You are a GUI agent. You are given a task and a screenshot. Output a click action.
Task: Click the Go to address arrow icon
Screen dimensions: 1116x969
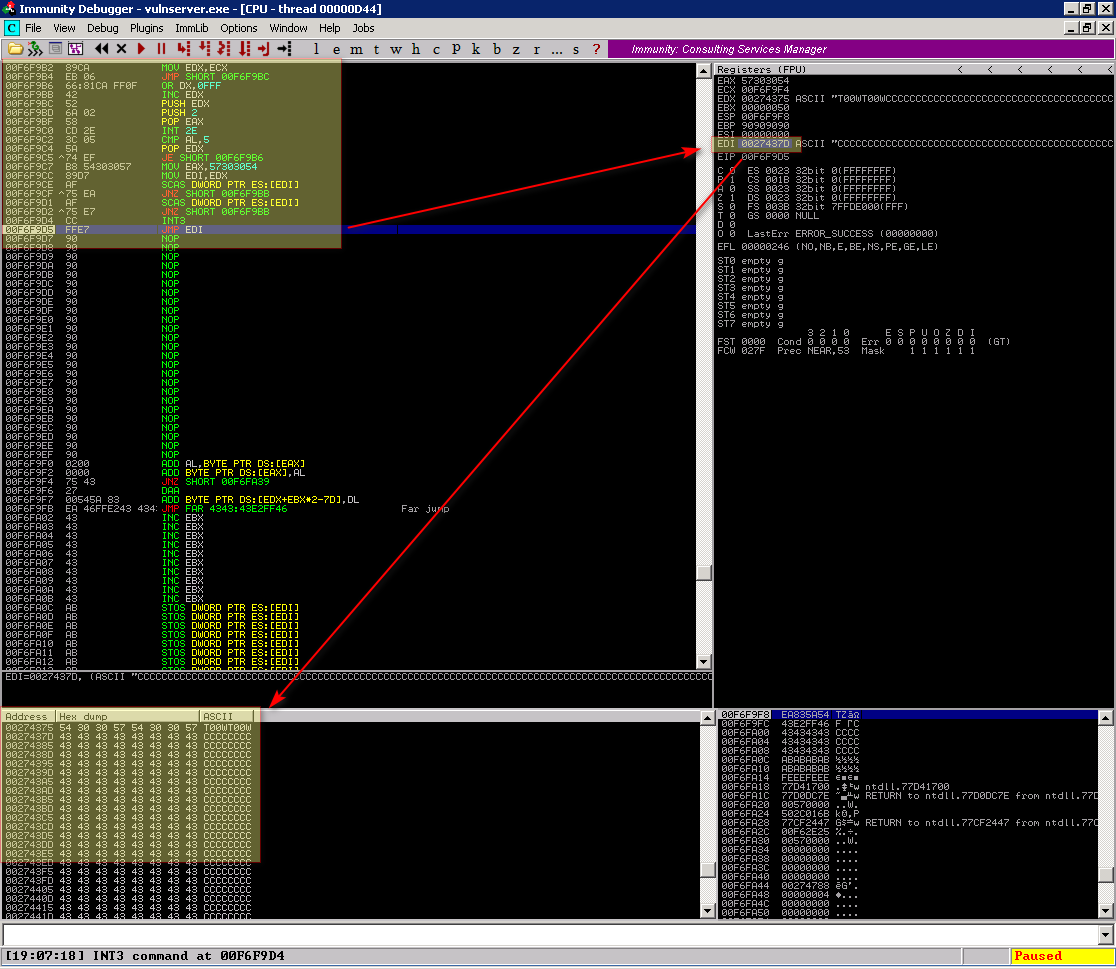point(285,49)
